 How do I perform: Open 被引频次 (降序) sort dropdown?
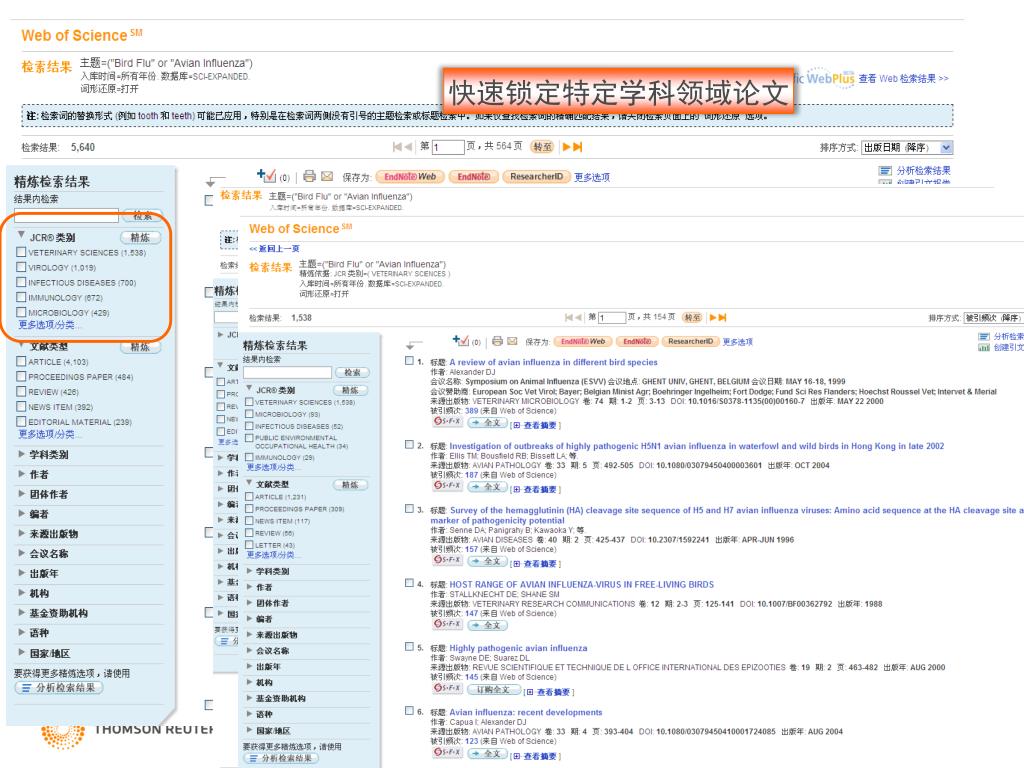click(994, 317)
